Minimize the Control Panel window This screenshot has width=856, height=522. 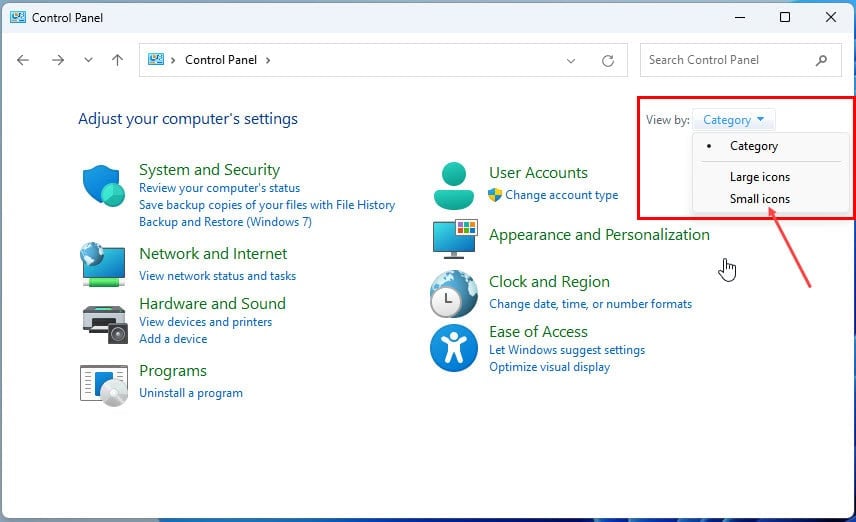(740, 17)
